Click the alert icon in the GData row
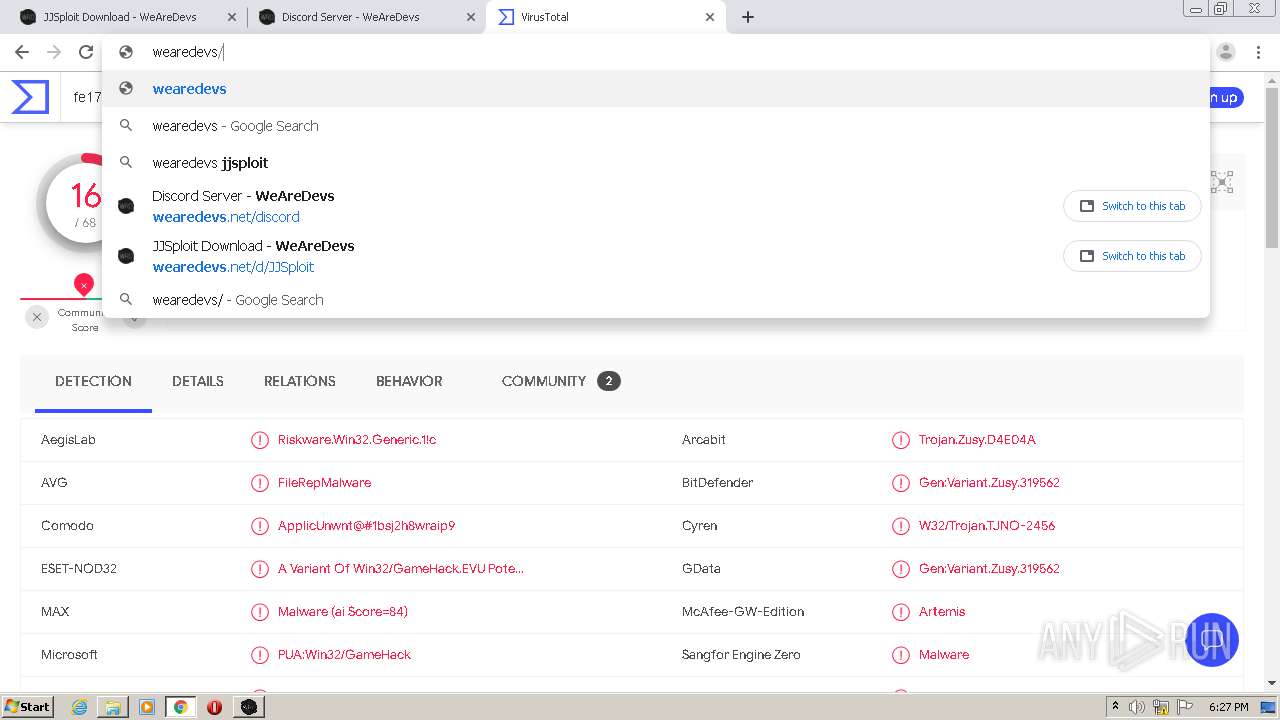 pyautogui.click(x=901, y=569)
